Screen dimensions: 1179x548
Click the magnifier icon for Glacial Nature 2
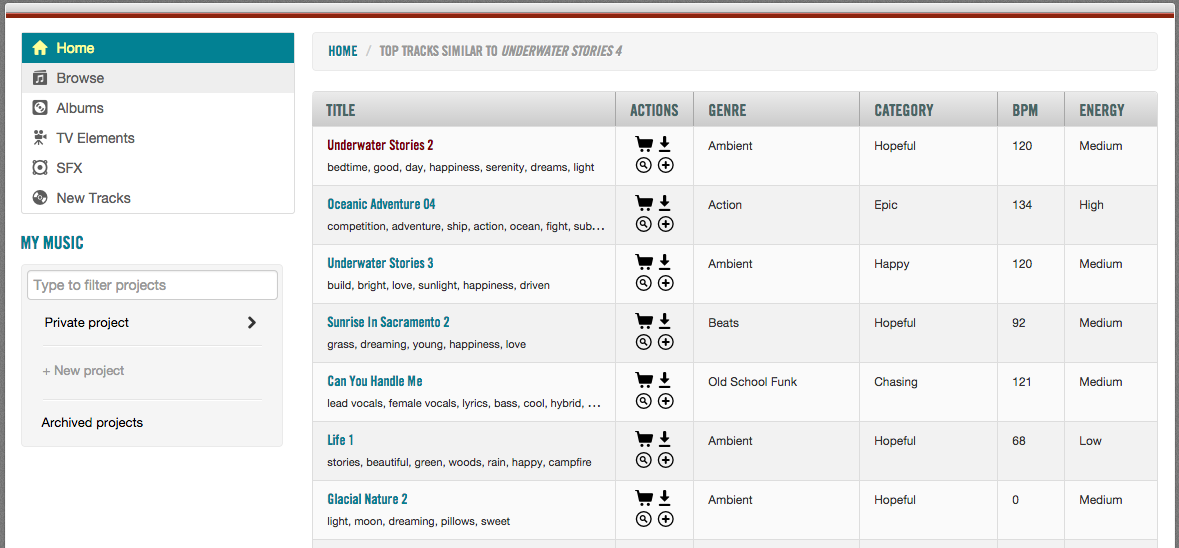click(644, 519)
